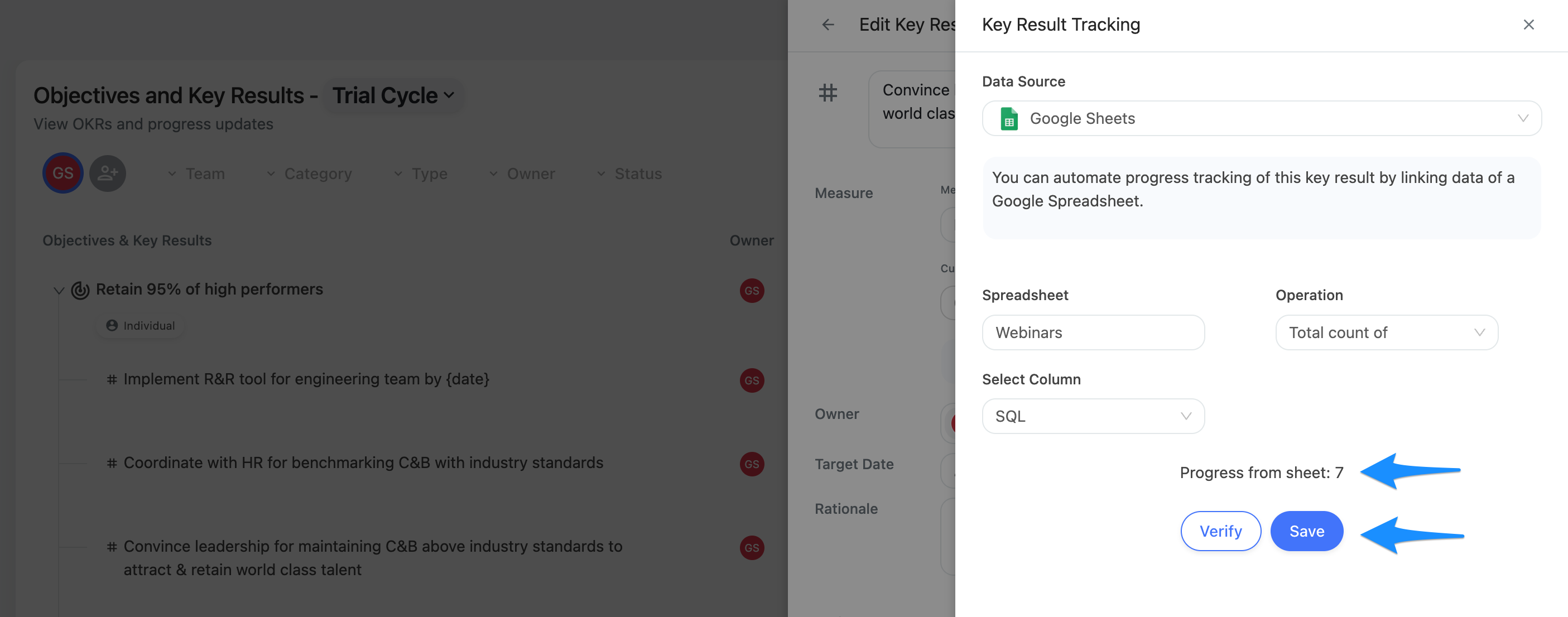Open Retain 95% of high performers objective
The height and width of the screenshot is (617, 1568).
209,290
